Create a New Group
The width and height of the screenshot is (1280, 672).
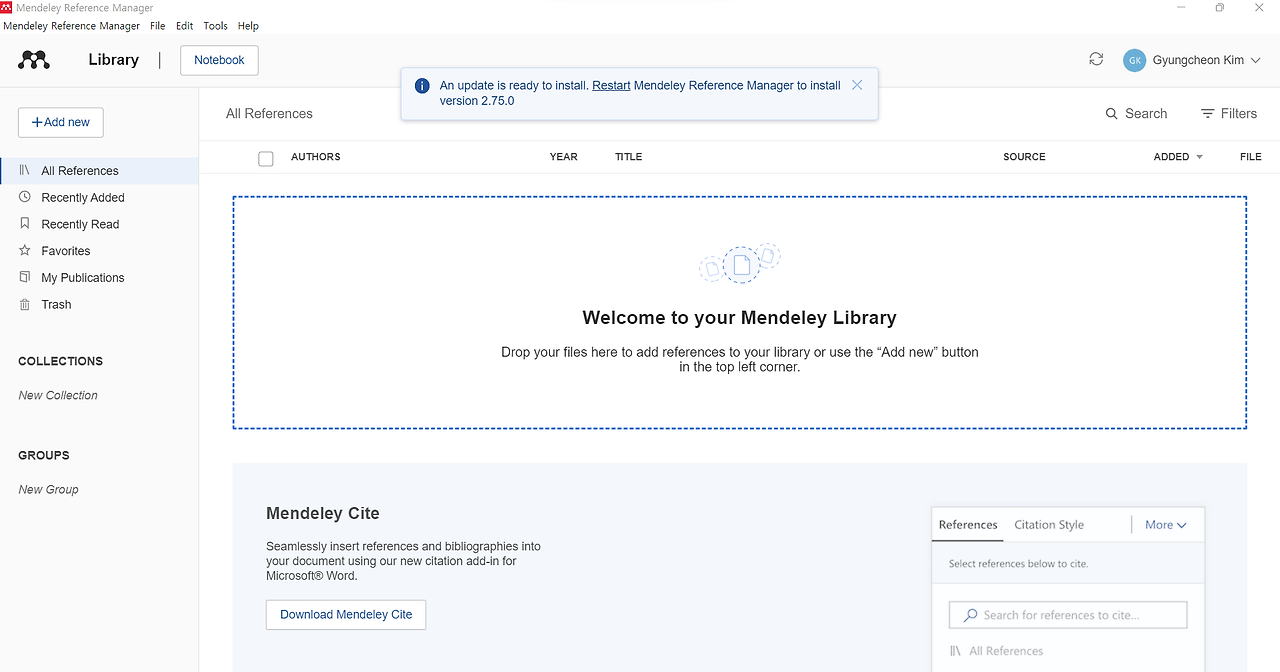pos(48,489)
